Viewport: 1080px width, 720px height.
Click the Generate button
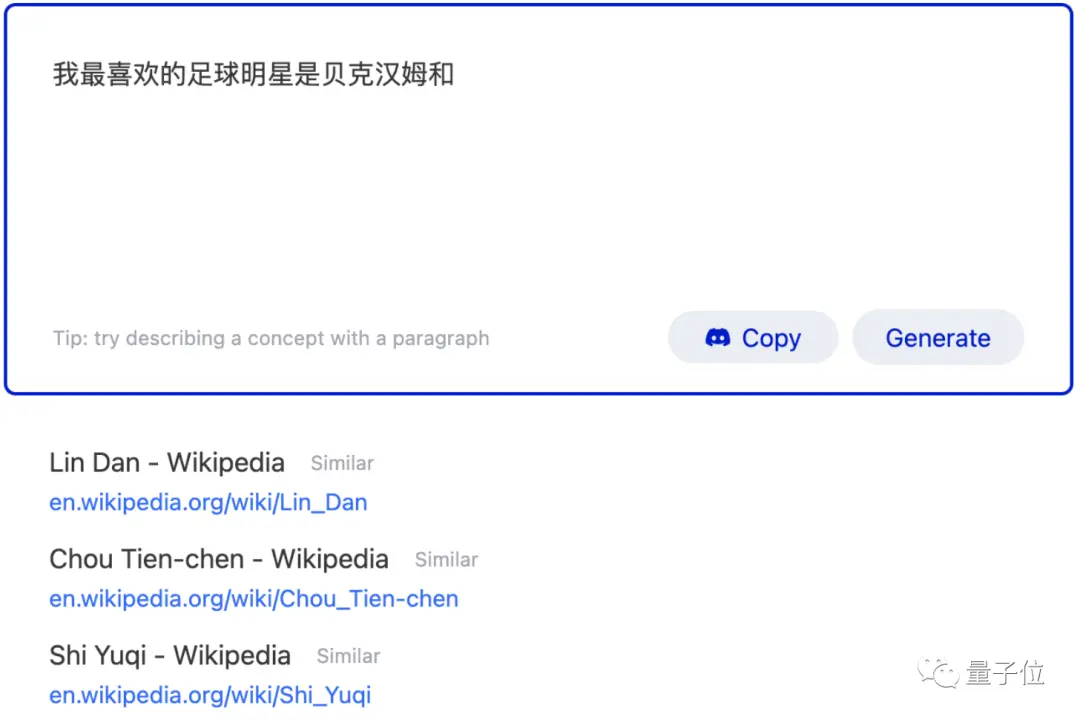937,338
